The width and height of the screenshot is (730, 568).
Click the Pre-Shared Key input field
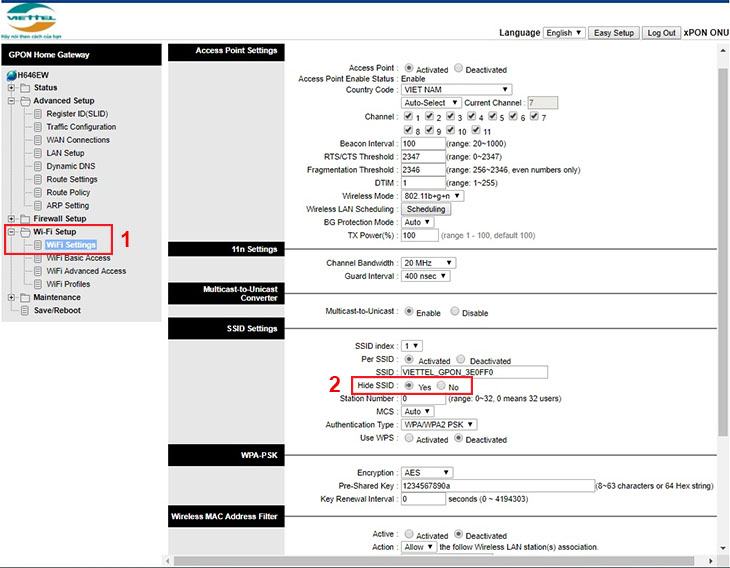point(498,486)
